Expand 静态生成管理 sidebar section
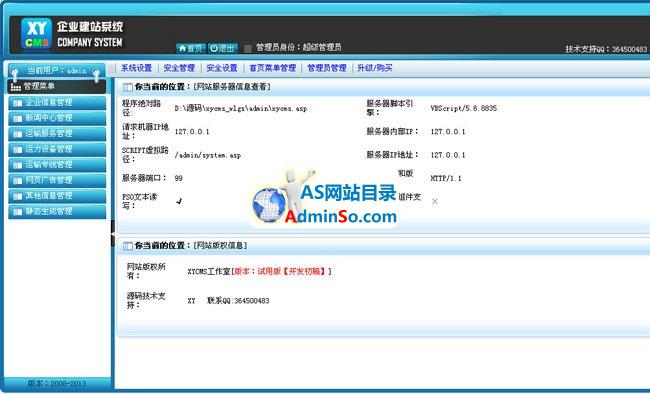This screenshot has height=394, width=650. [57, 212]
